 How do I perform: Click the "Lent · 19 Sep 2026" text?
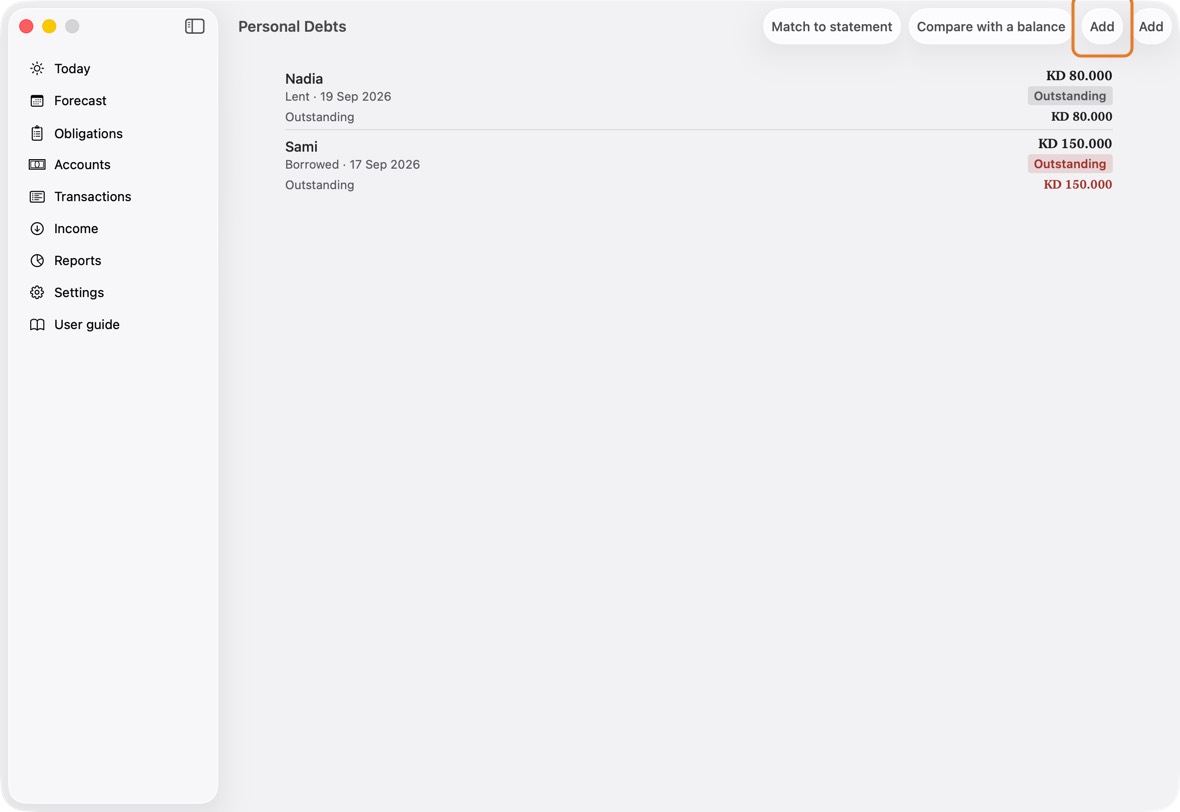tap(338, 96)
